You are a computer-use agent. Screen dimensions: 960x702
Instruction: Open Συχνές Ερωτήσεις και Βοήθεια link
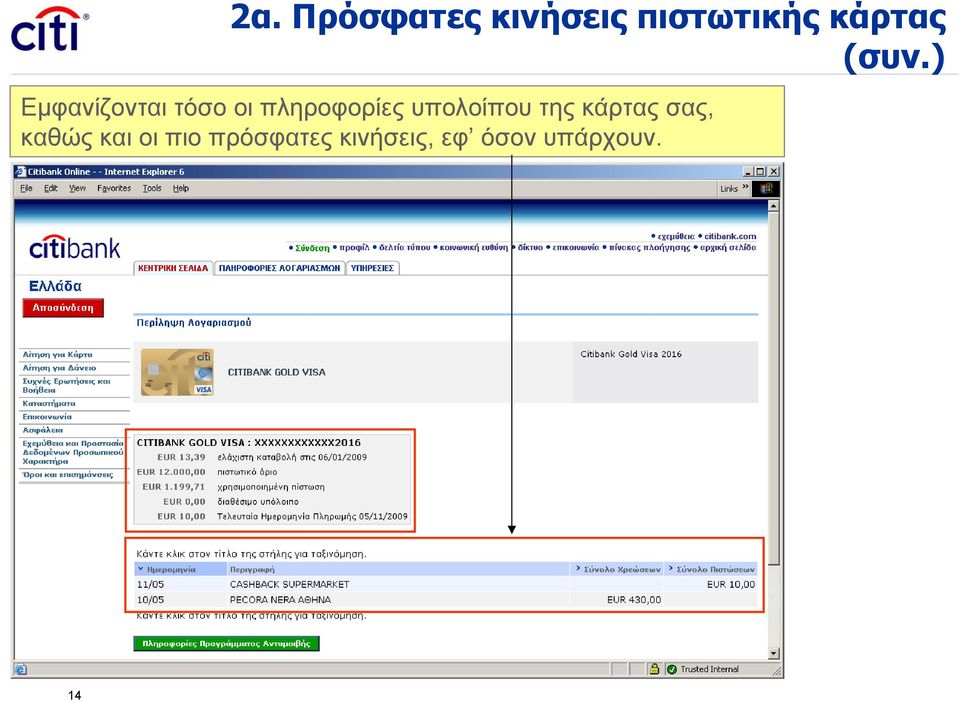click(x=66, y=386)
